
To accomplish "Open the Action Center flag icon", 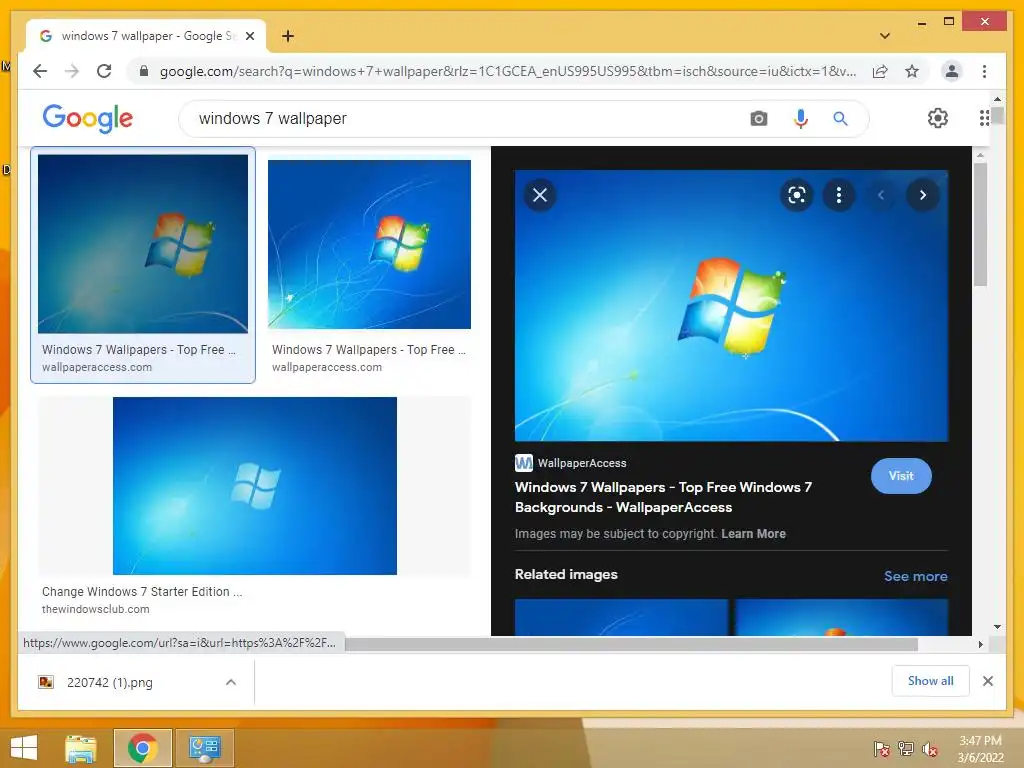I will click(x=881, y=748).
